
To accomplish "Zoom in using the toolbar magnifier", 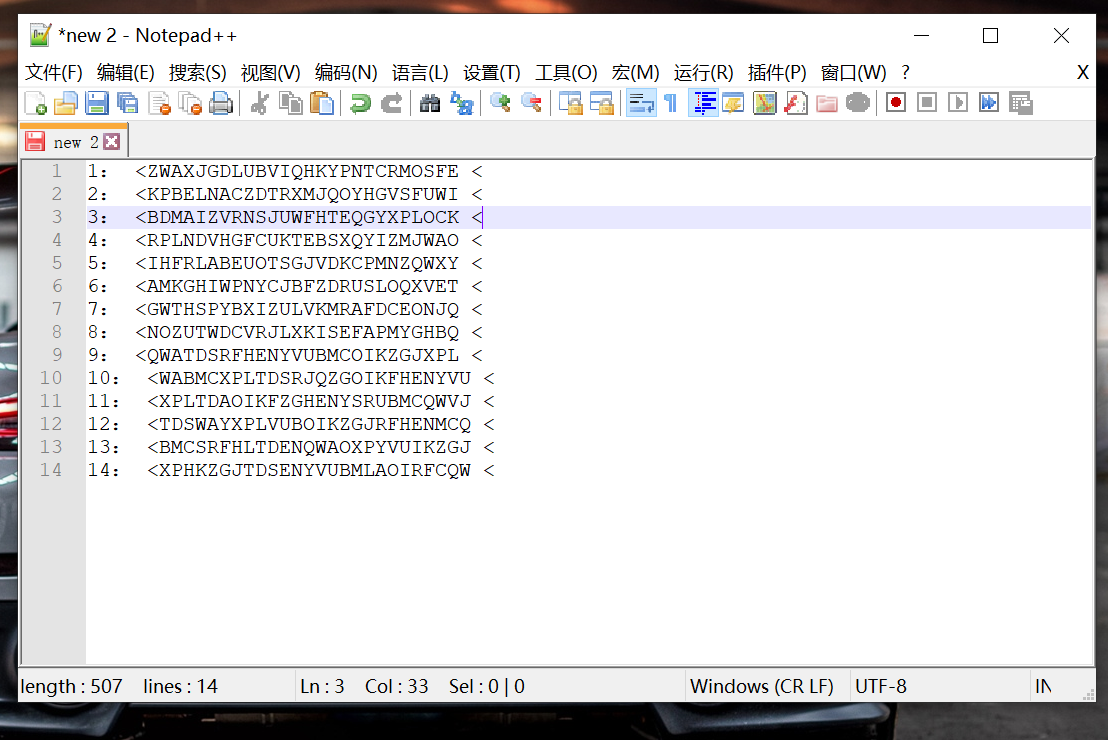I will 499,102.
